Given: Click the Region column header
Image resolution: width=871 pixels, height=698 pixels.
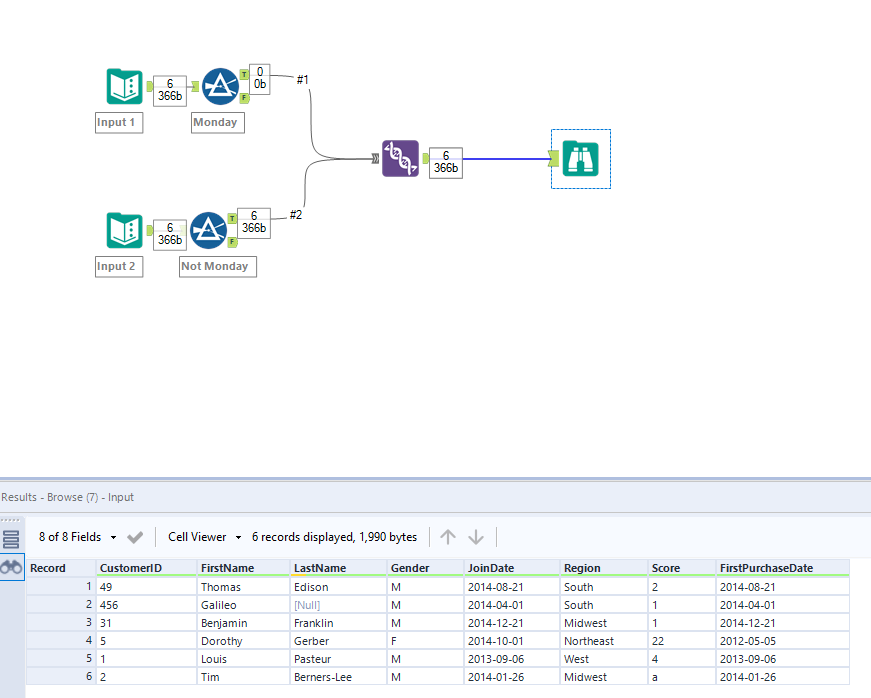Looking at the screenshot, I should click(x=604, y=568).
